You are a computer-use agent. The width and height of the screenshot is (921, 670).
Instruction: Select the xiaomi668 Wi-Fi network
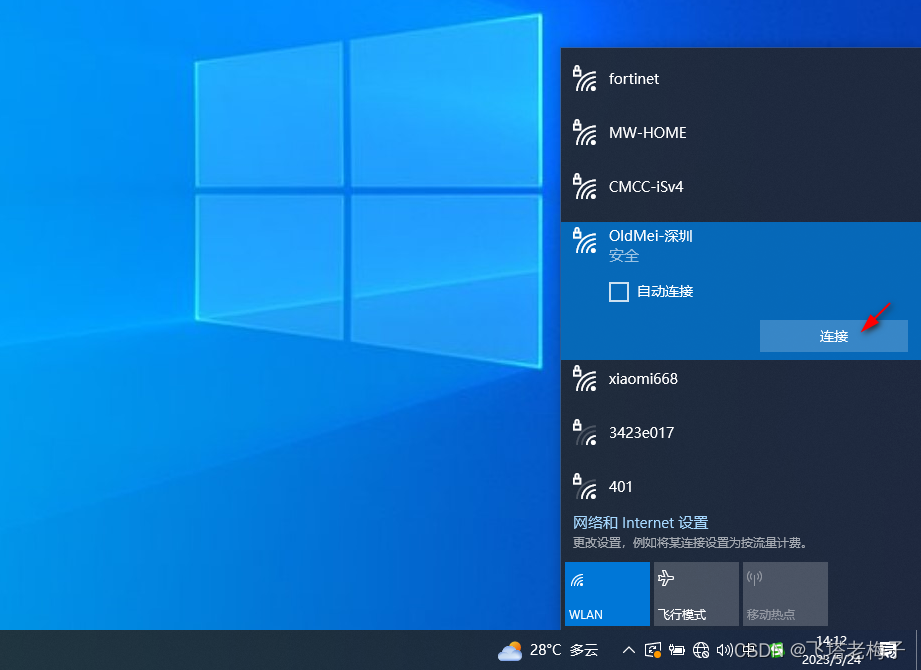tap(741, 379)
